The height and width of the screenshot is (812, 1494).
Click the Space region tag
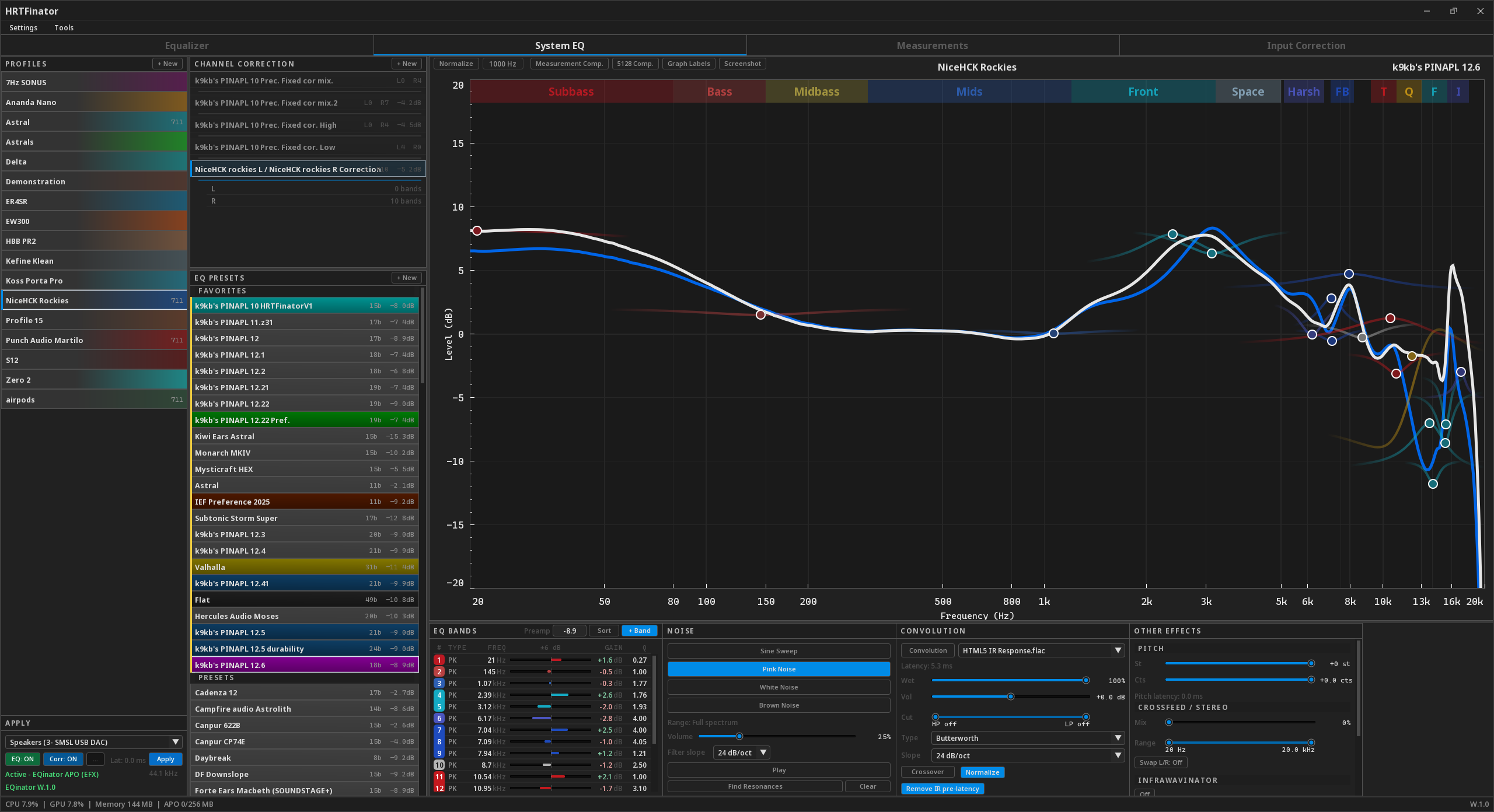[x=1248, y=92]
